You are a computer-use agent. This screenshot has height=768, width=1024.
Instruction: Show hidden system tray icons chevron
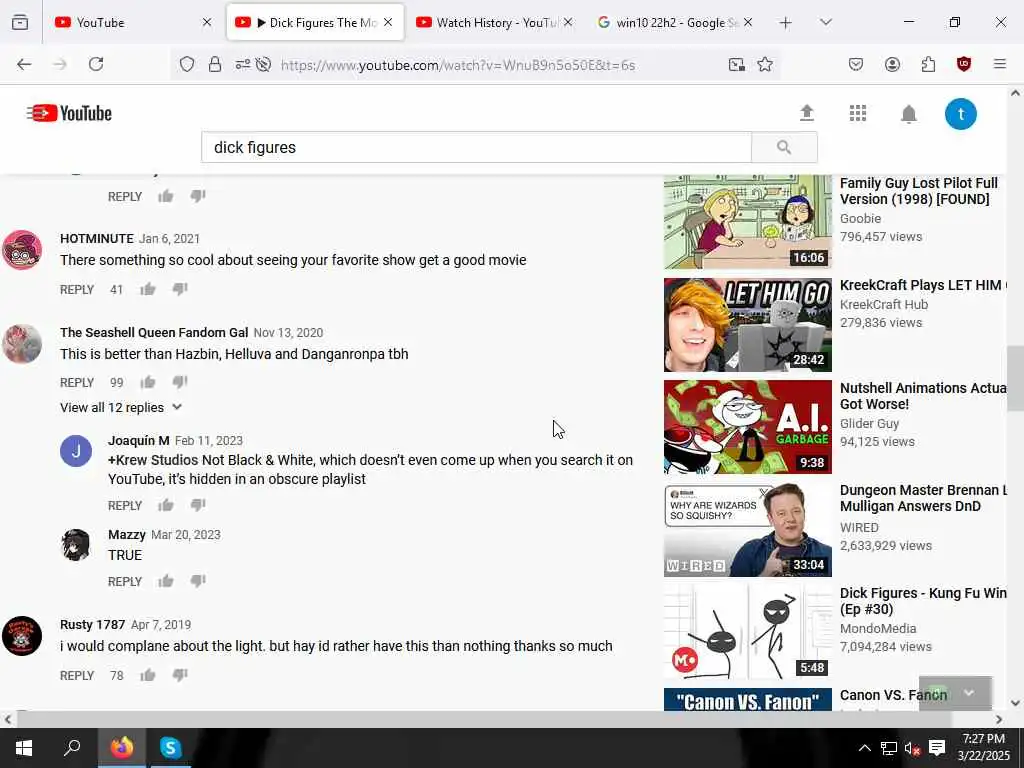pyautogui.click(x=864, y=748)
